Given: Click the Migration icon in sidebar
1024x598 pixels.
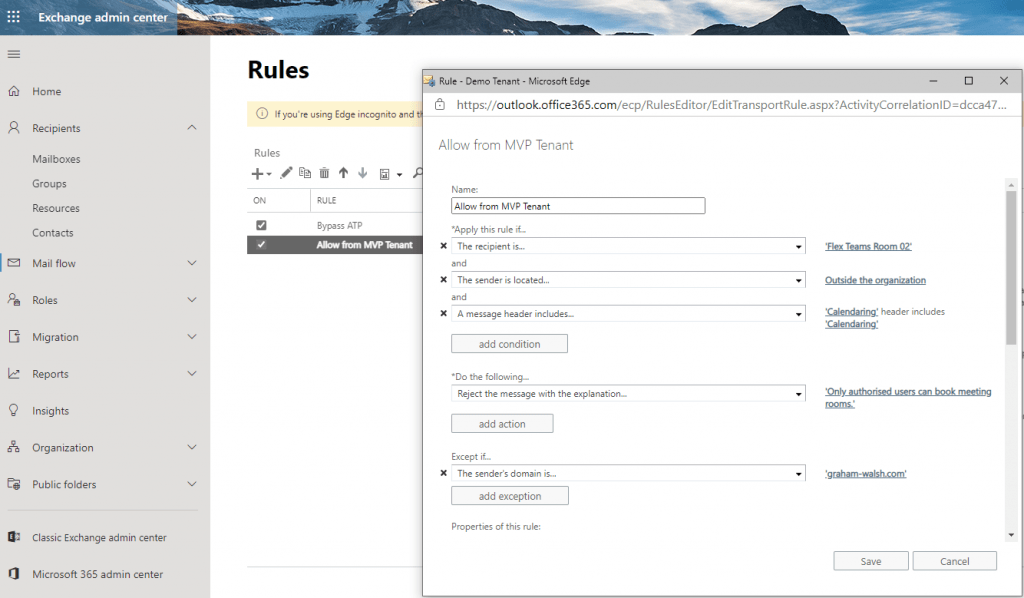Looking at the screenshot, I should coord(14,337).
